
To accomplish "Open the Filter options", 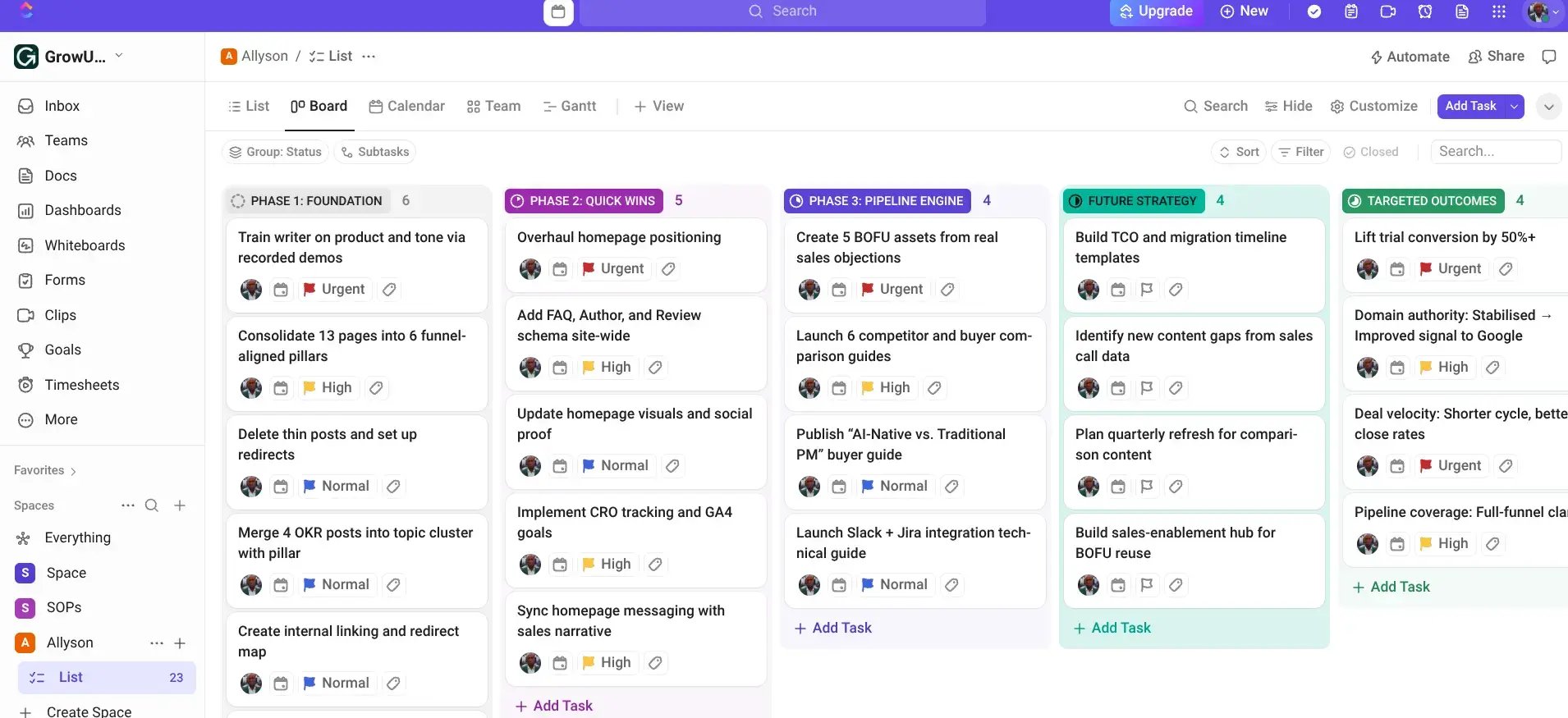I will tap(1301, 152).
